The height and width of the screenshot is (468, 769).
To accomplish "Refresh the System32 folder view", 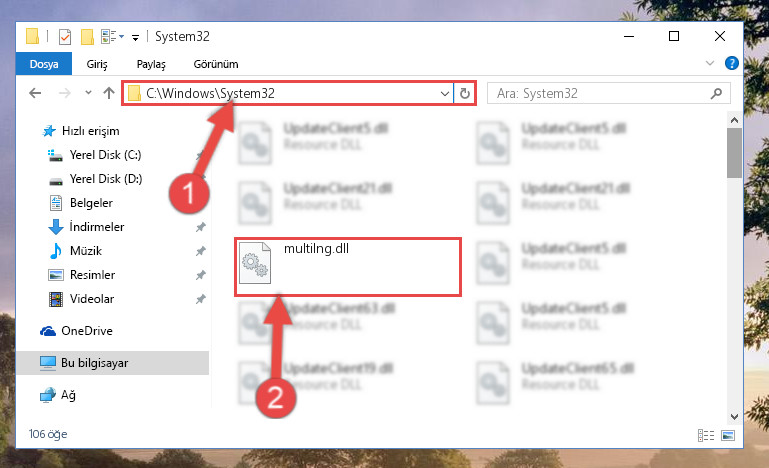I will (464, 93).
